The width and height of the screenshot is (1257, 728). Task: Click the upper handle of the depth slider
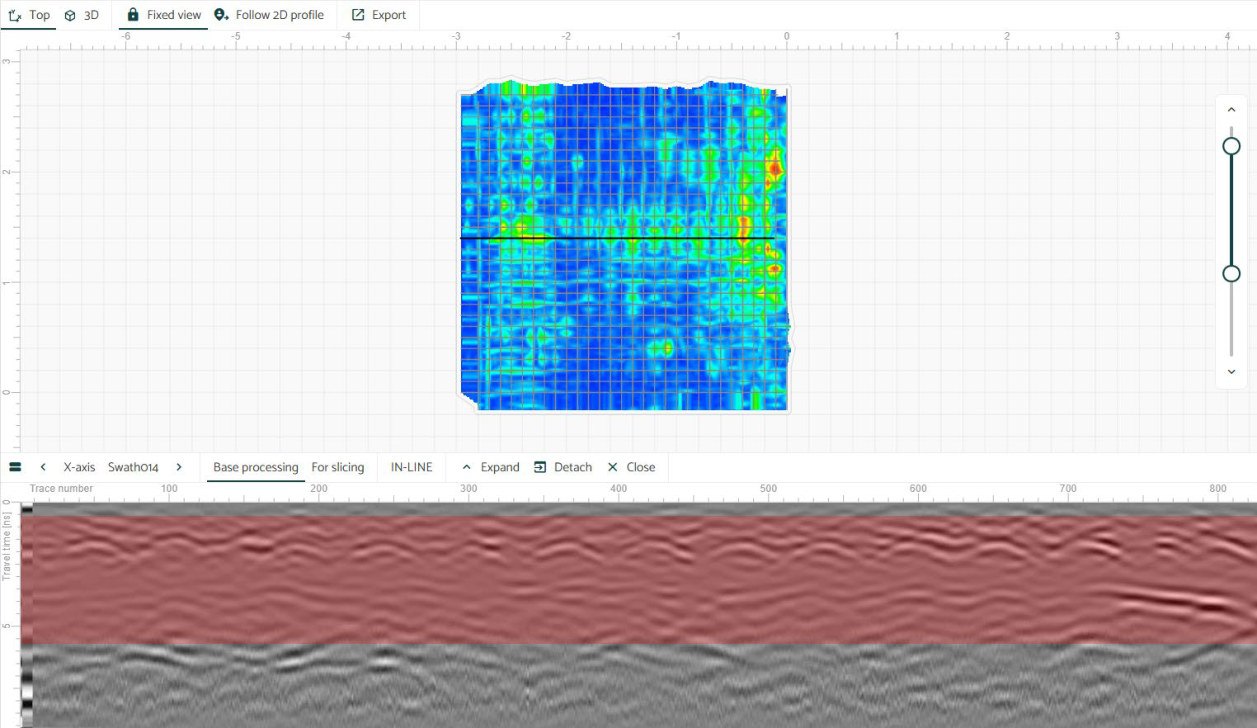1231,146
